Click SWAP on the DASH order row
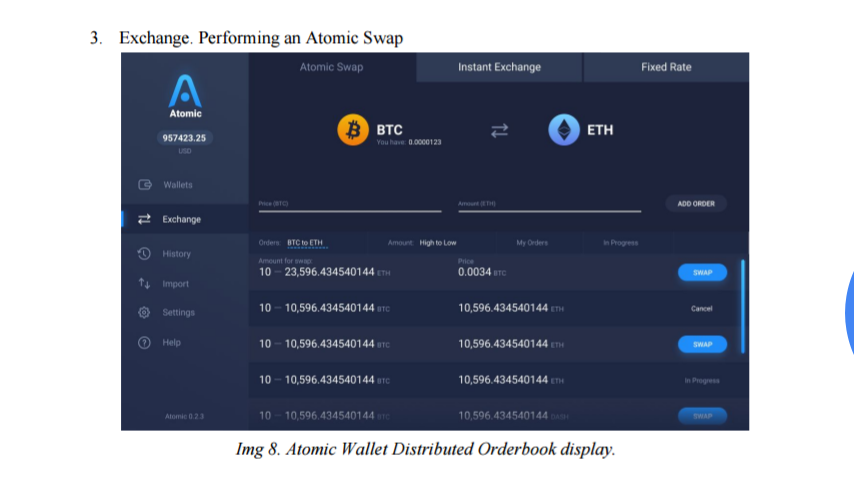 coord(702,416)
